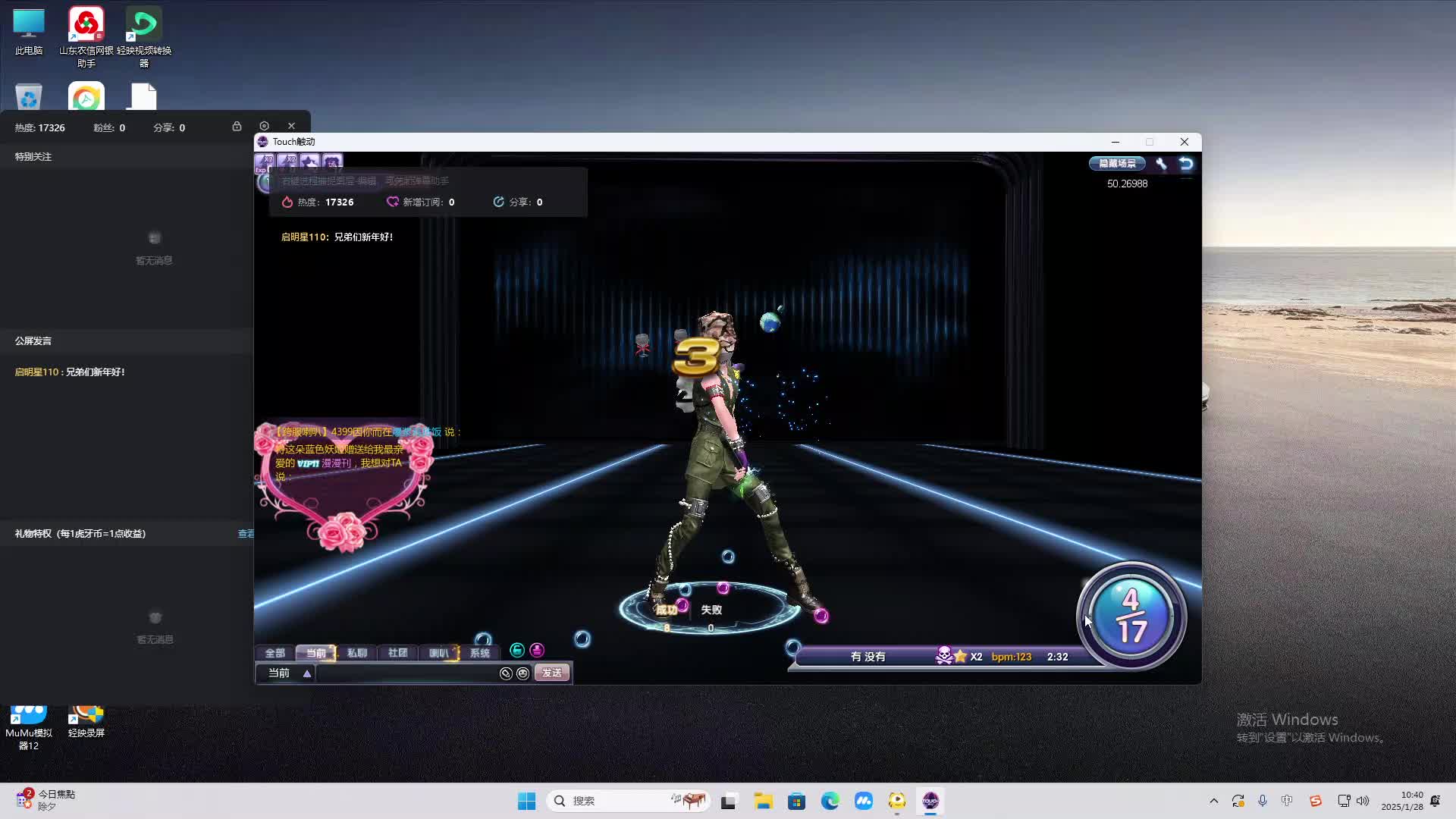Click the star buff icon in top-left
Viewport: 1456px width, 819px height.
[x=309, y=162]
